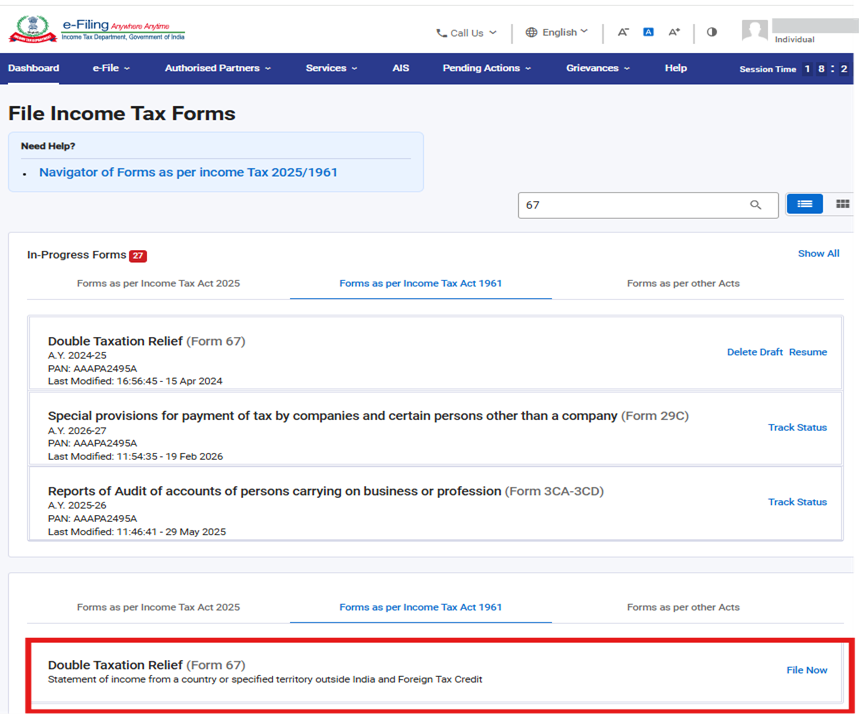
Task: Expand the English language selector
Action: [557, 32]
